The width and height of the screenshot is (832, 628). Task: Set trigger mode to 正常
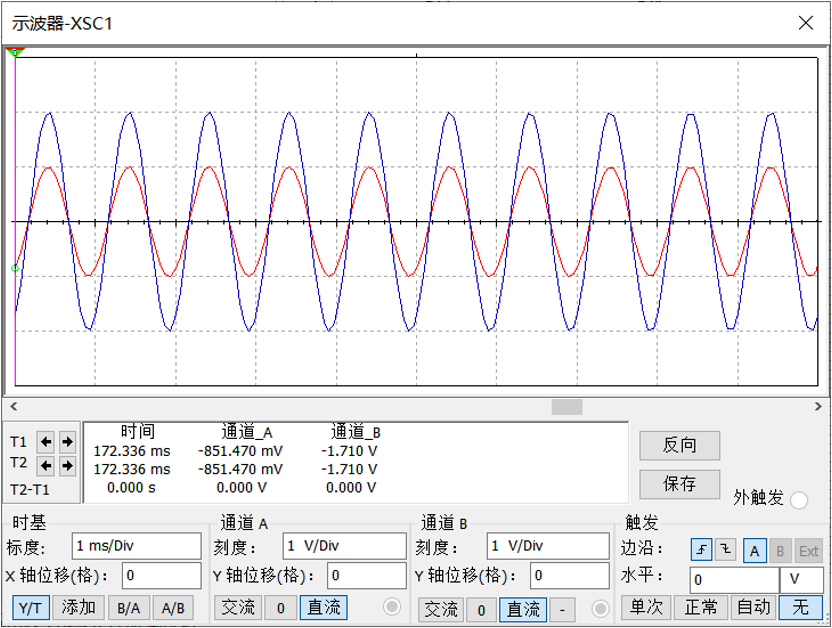[701, 607]
